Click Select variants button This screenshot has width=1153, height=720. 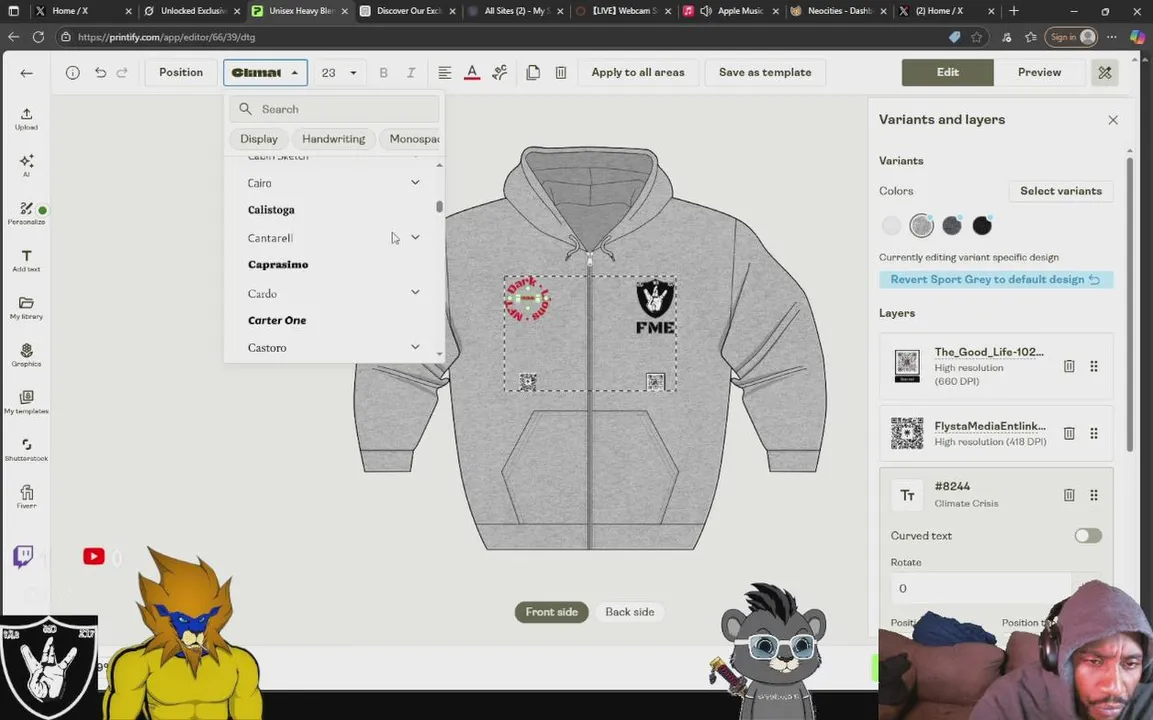coord(1060,191)
